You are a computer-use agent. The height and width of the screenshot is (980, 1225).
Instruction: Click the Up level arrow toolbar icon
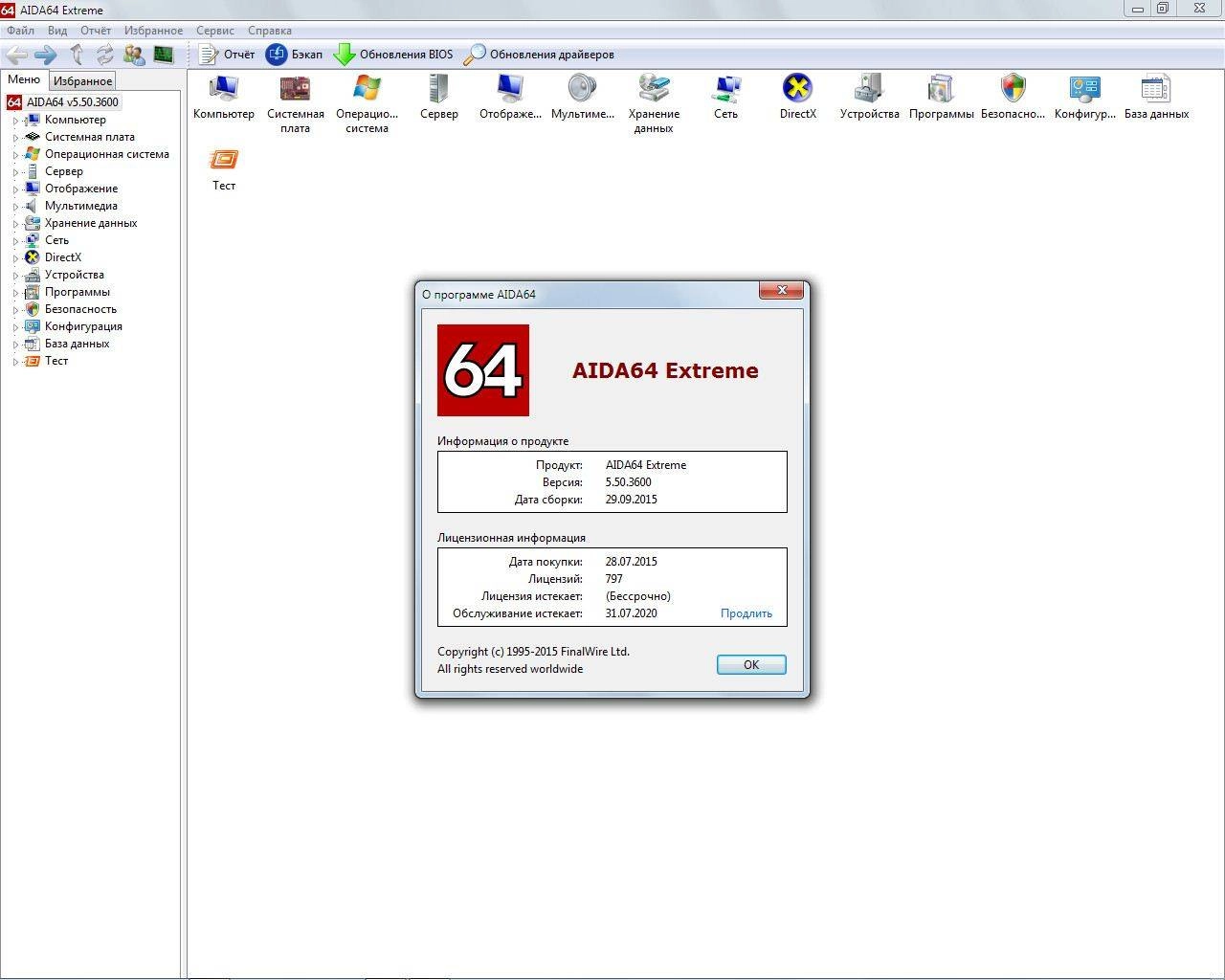click(77, 55)
